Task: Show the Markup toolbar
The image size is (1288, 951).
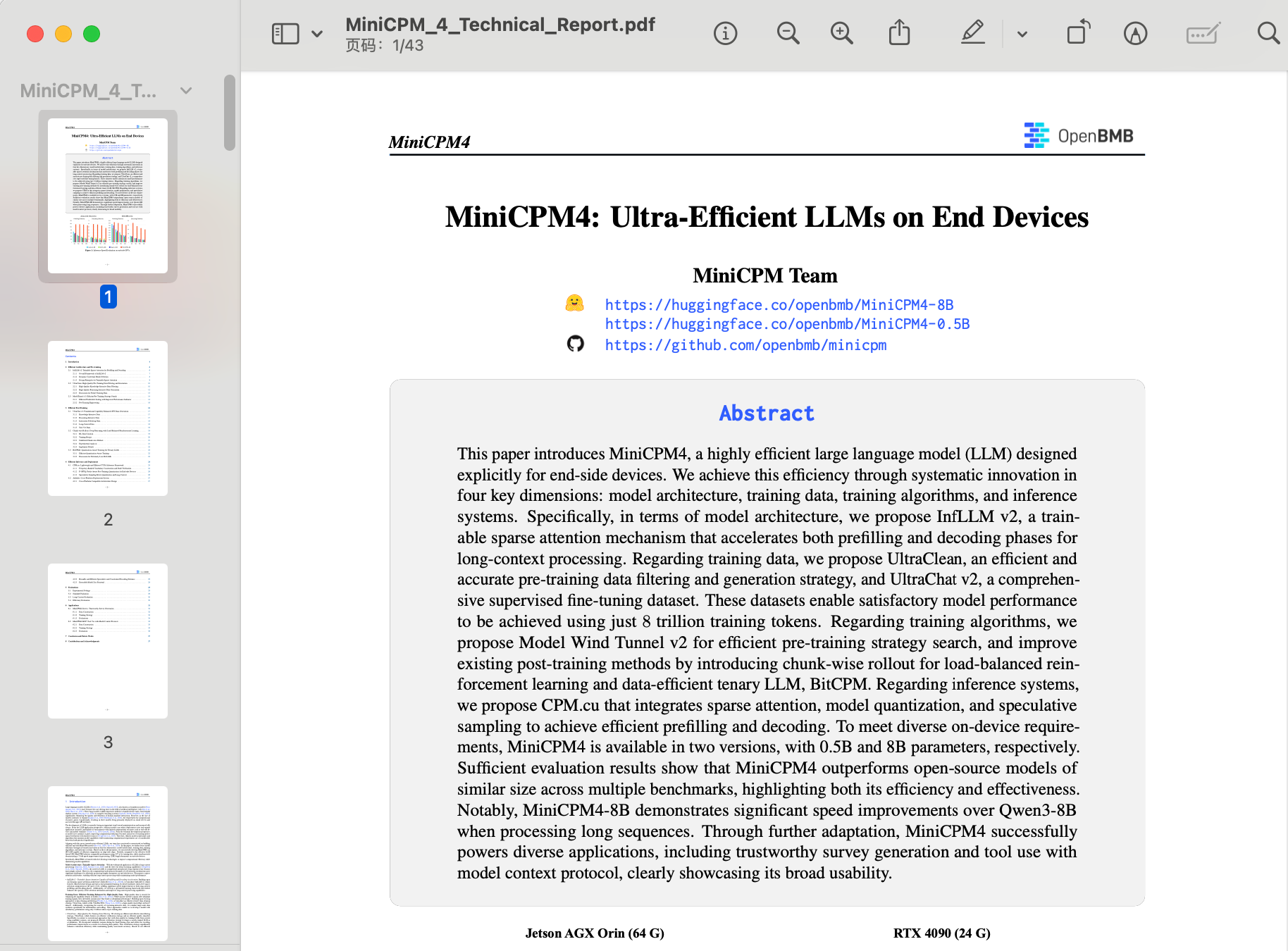Action: coord(1135,34)
